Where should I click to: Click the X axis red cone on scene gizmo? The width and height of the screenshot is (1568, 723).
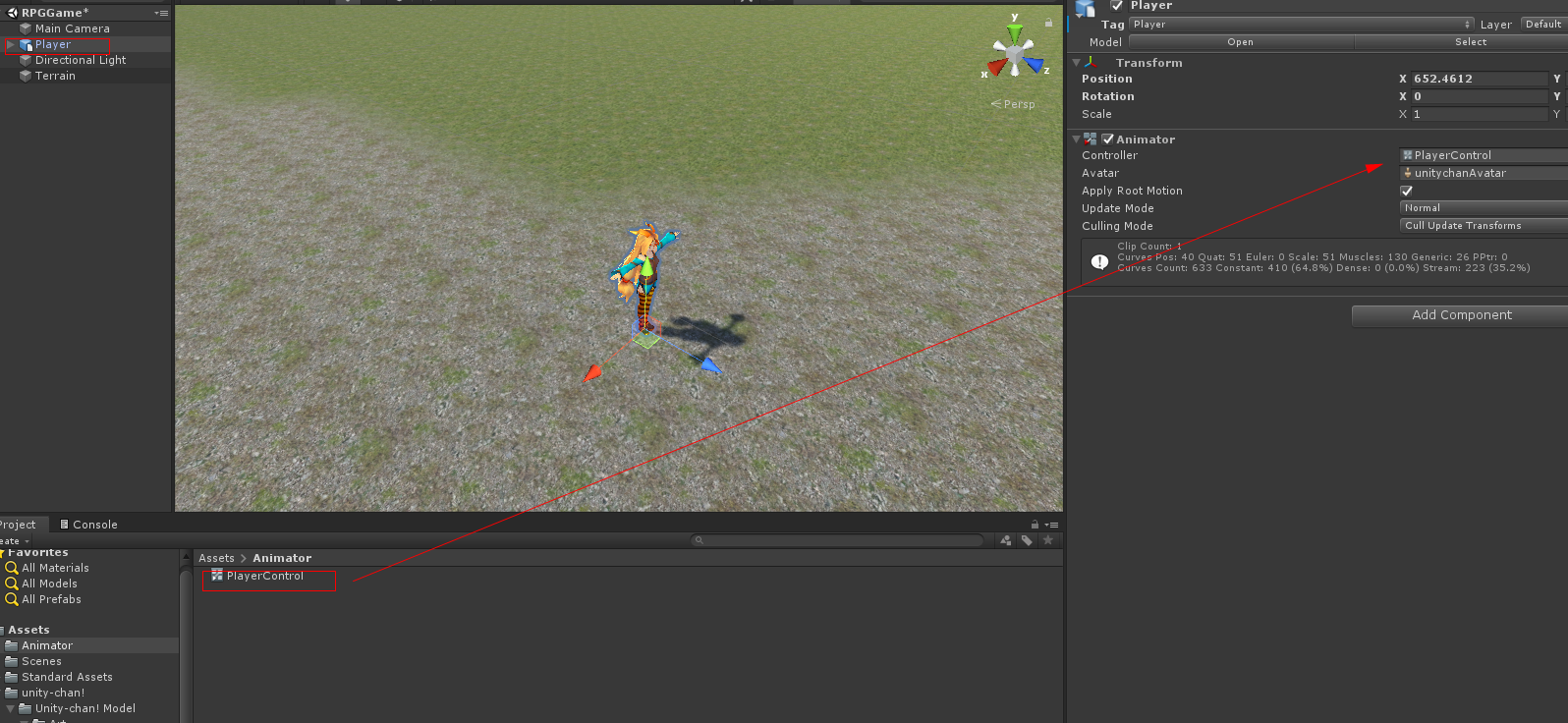coord(997,67)
